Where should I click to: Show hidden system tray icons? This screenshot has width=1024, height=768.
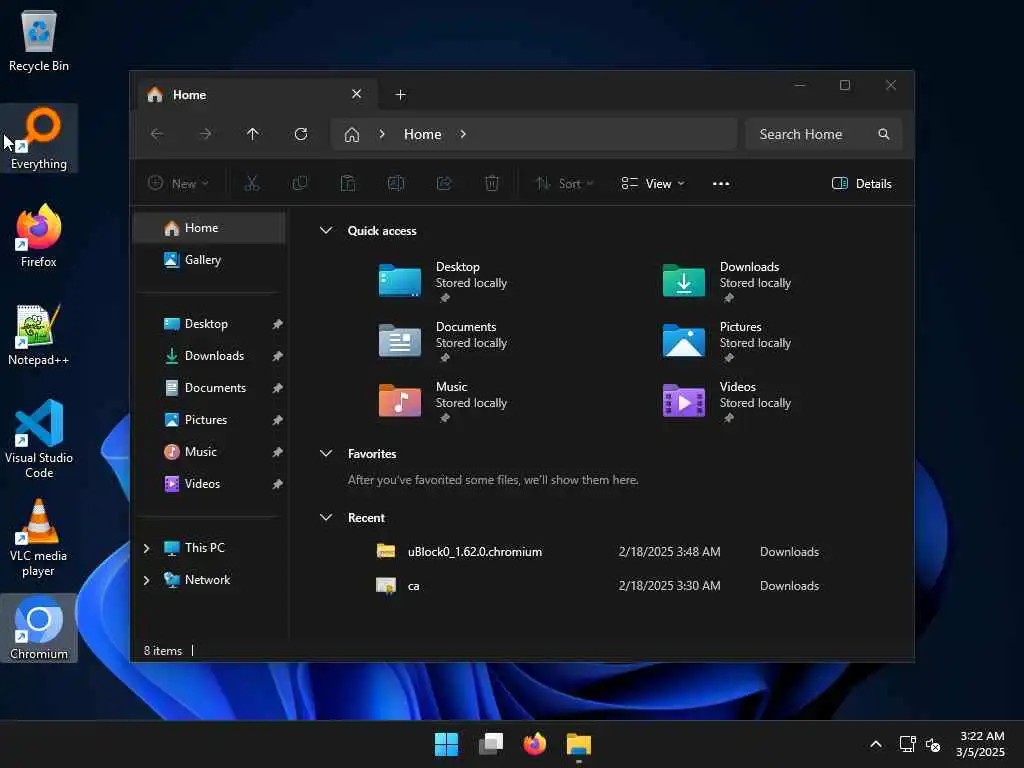click(x=876, y=744)
